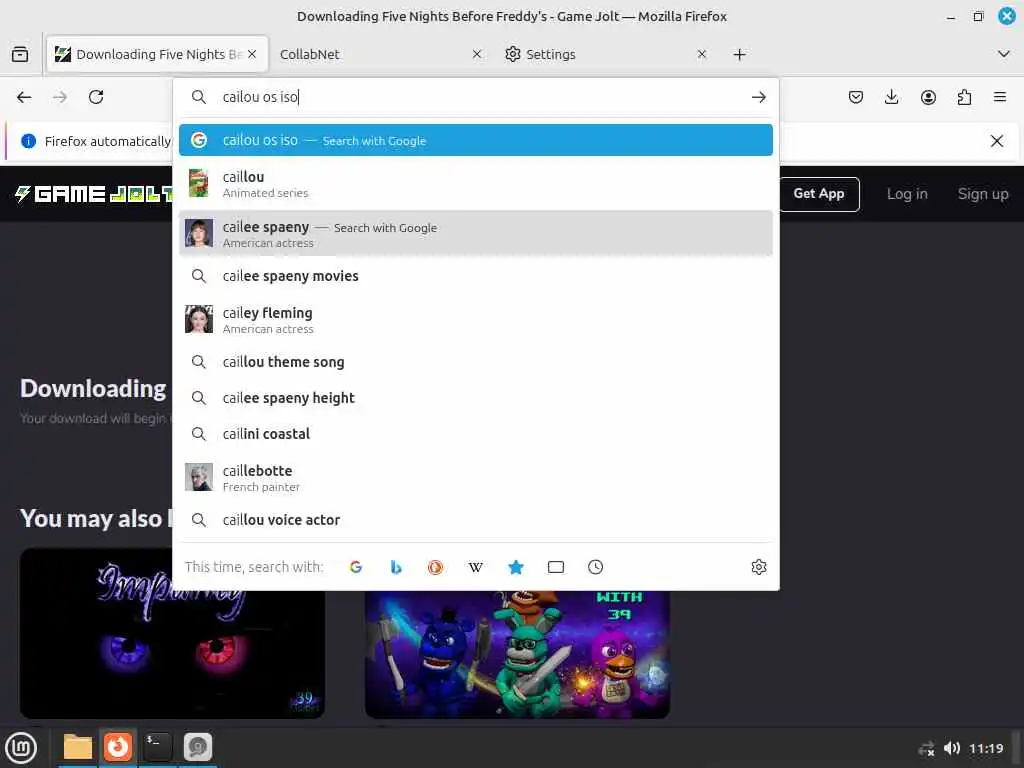The width and height of the screenshot is (1024, 768).
Task: Choose the caillou Animated series suggestion
Action: 475,184
